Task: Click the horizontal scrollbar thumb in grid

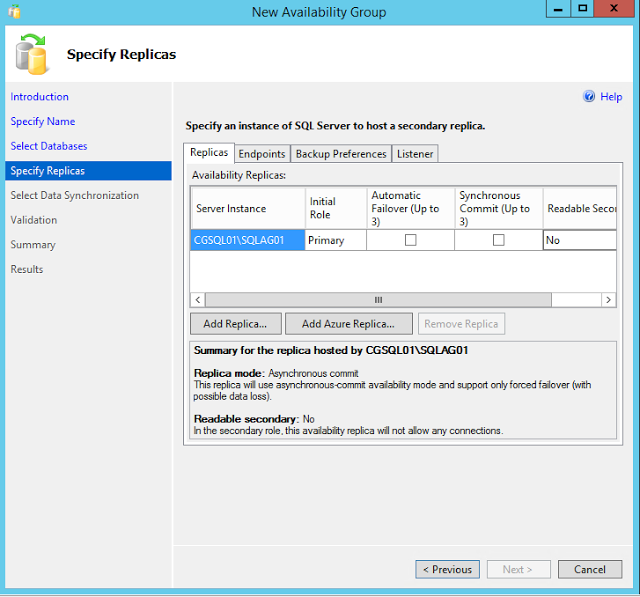Action: point(378,300)
